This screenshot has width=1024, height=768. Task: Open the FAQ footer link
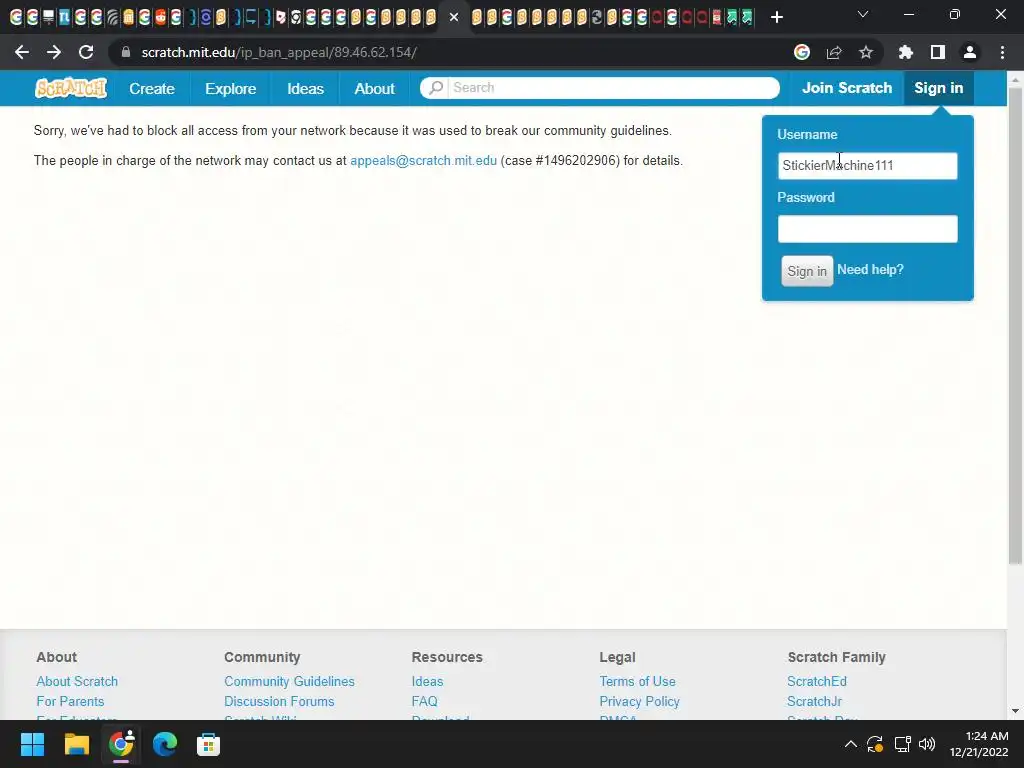(424, 701)
